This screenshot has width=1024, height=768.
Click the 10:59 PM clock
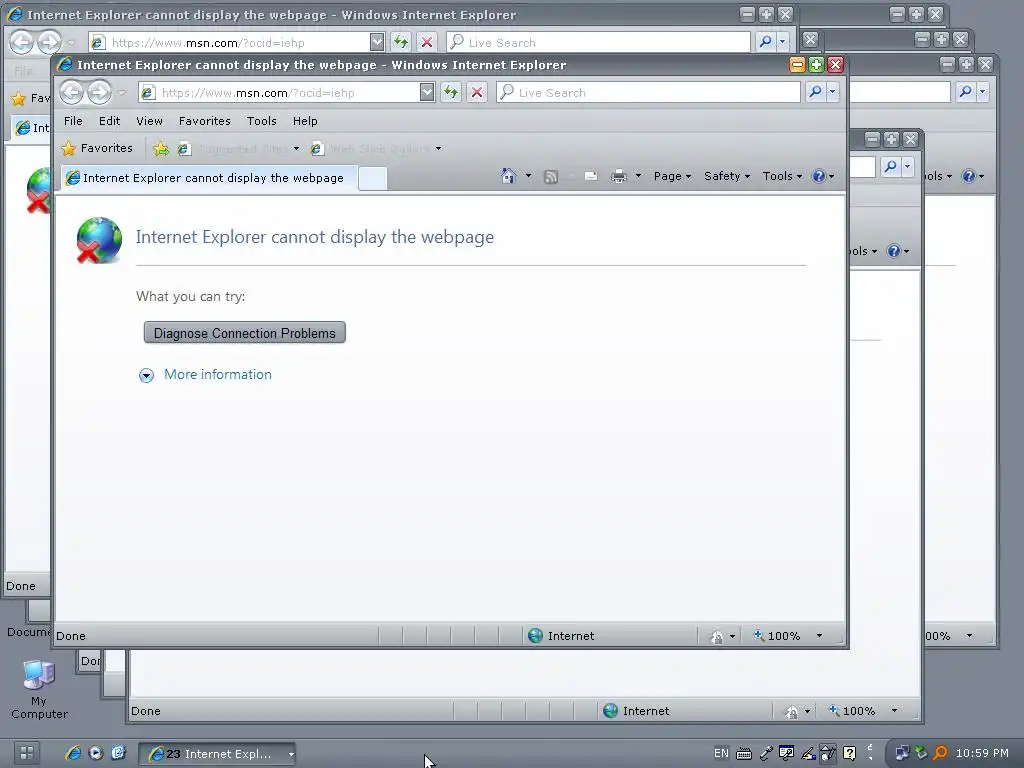click(982, 753)
